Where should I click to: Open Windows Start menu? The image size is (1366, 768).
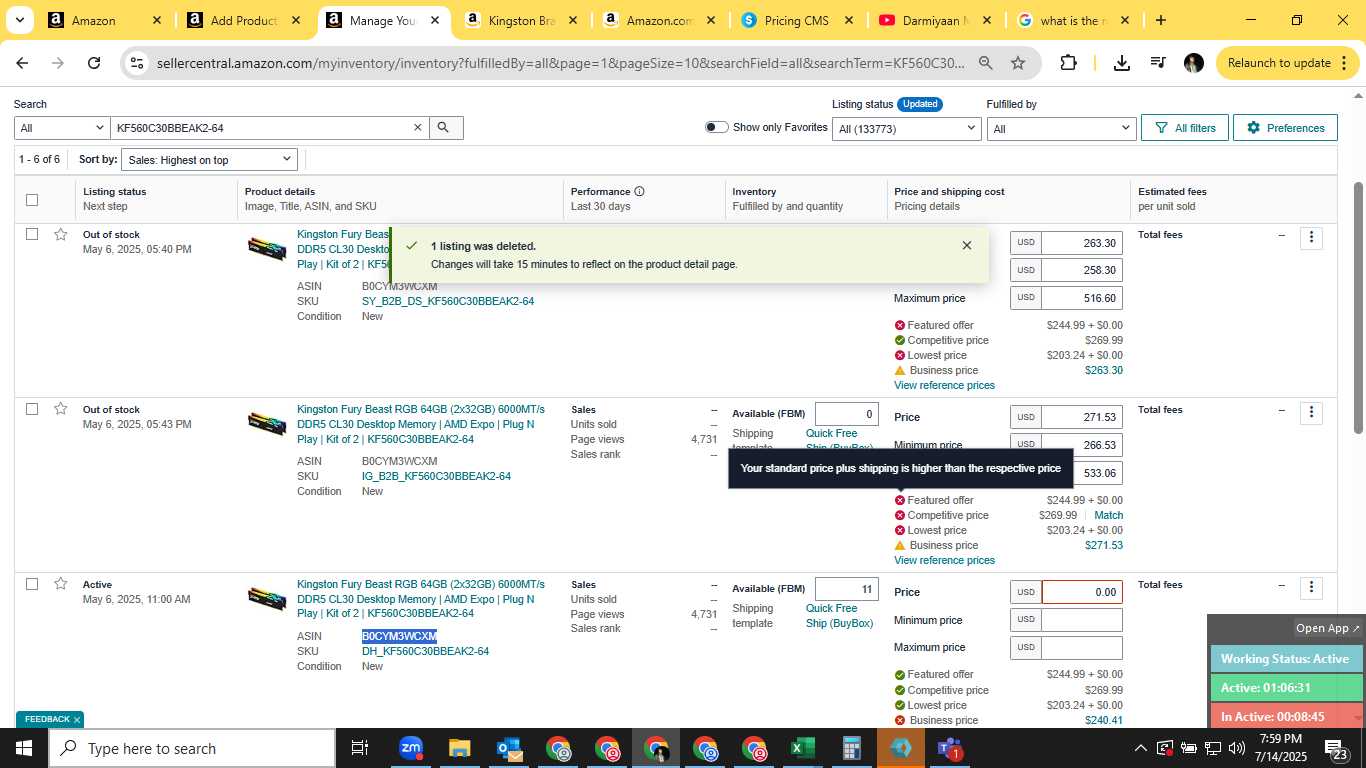coord(24,748)
